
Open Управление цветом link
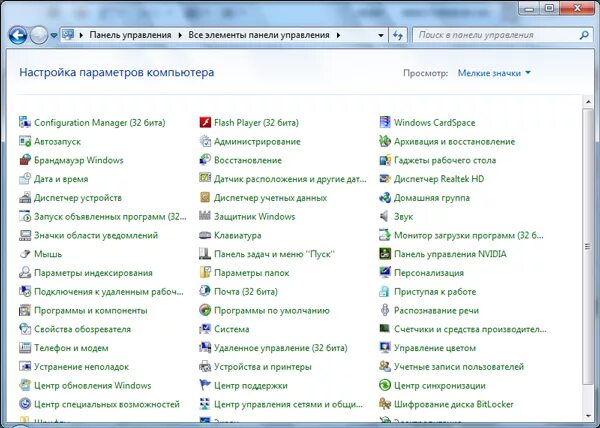[435, 348]
